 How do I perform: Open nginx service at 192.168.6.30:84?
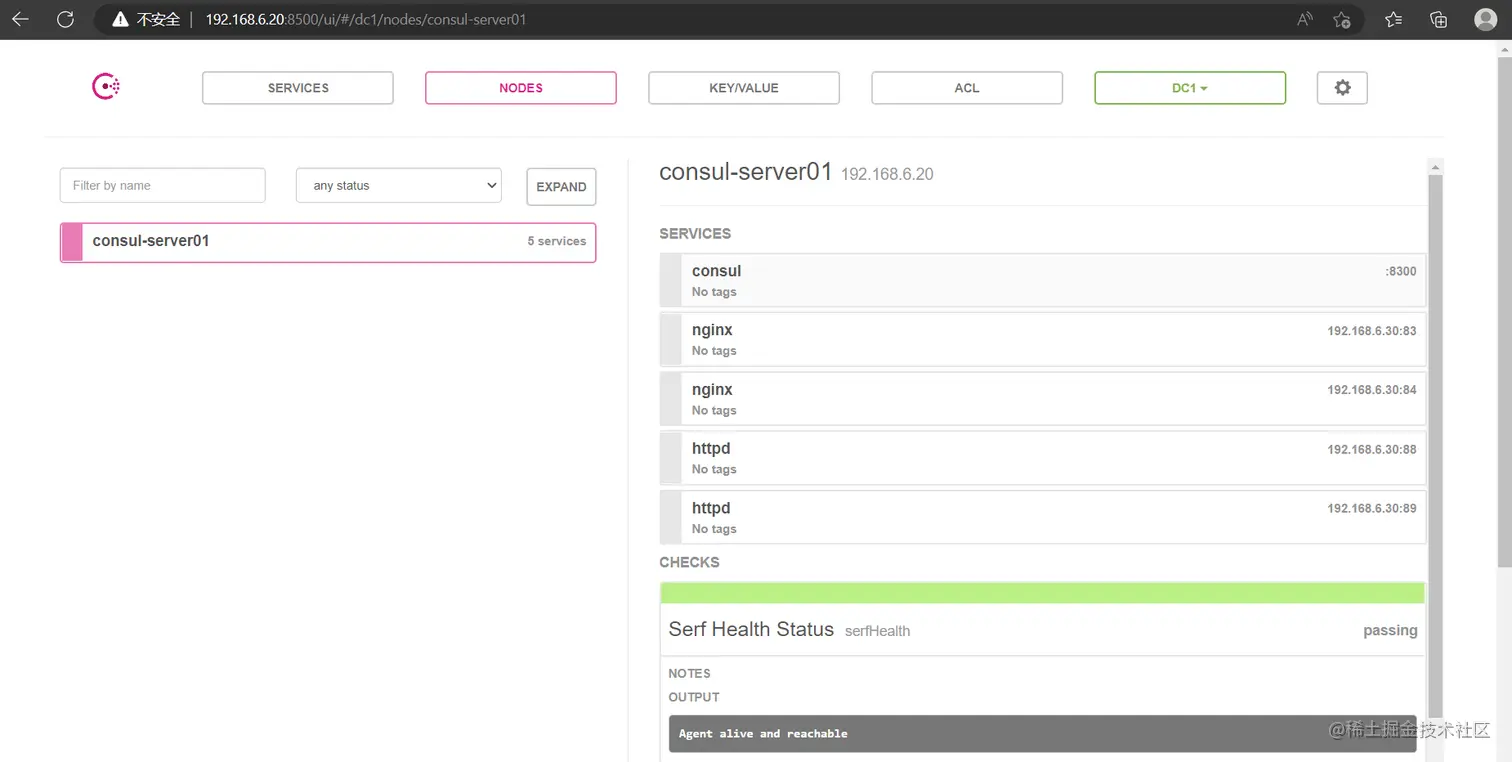click(1043, 399)
